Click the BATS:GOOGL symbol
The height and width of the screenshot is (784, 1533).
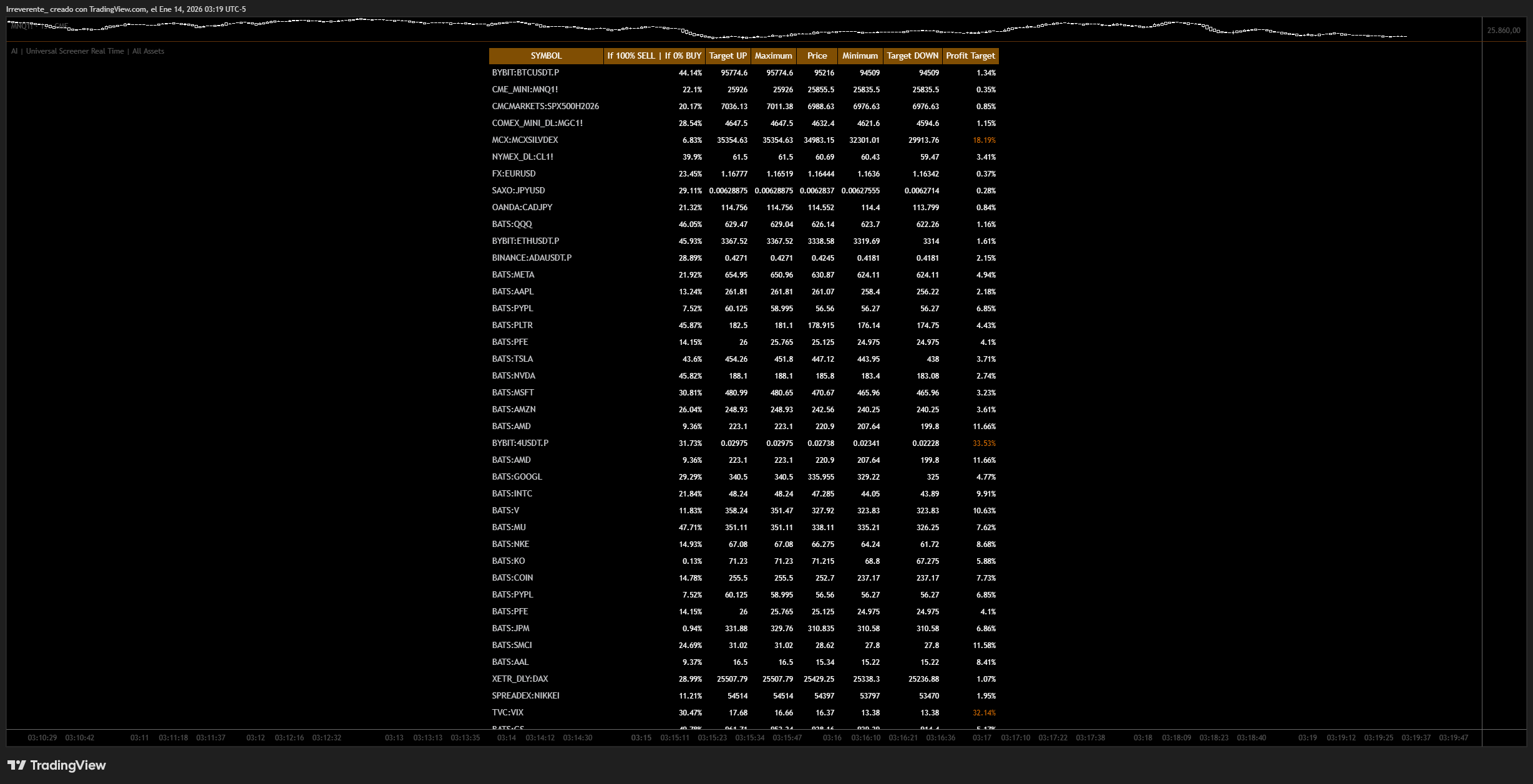coord(517,477)
